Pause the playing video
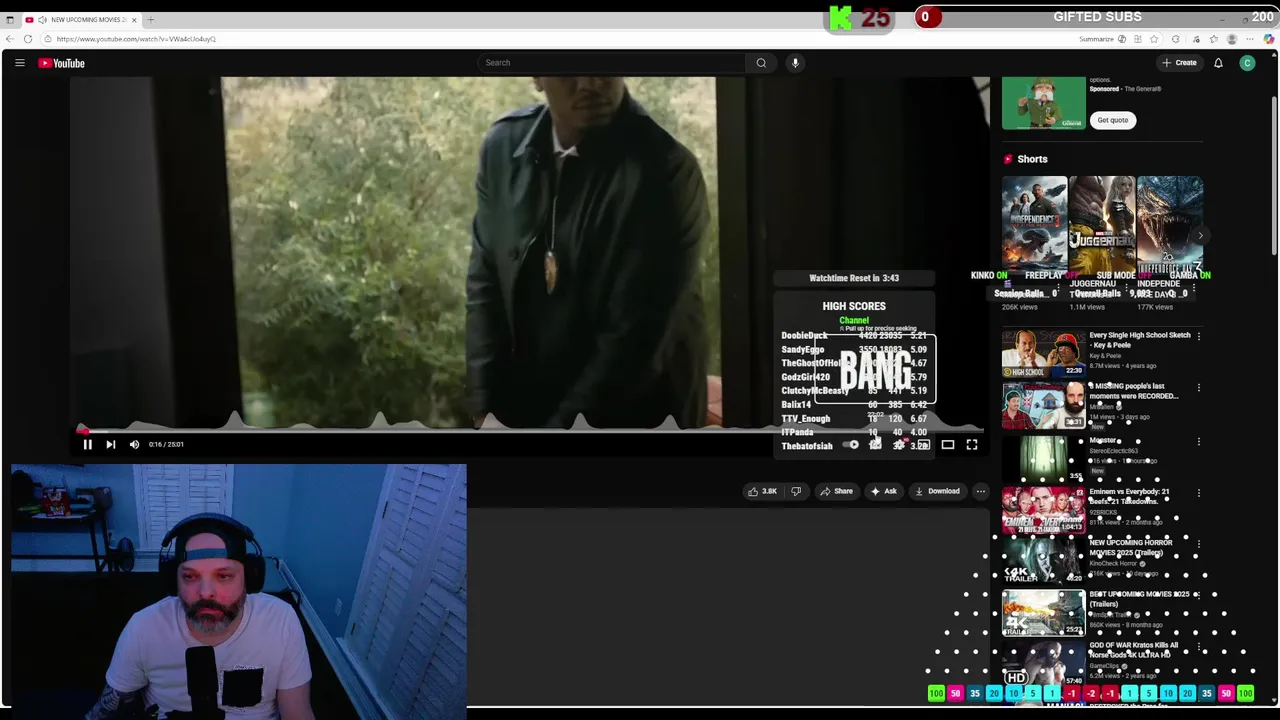The width and height of the screenshot is (1280, 720). tap(87, 444)
